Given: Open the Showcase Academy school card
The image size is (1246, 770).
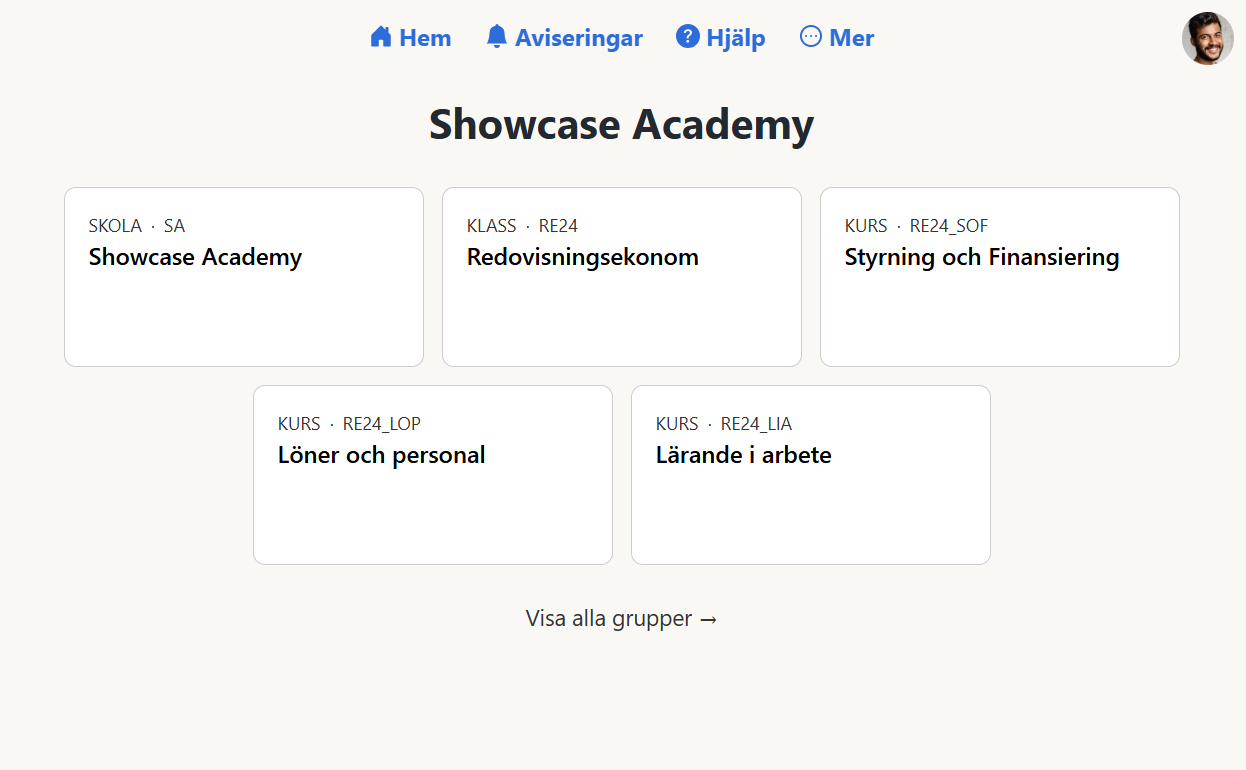Looking at the screenshot, I should click(x=243, y=276).
